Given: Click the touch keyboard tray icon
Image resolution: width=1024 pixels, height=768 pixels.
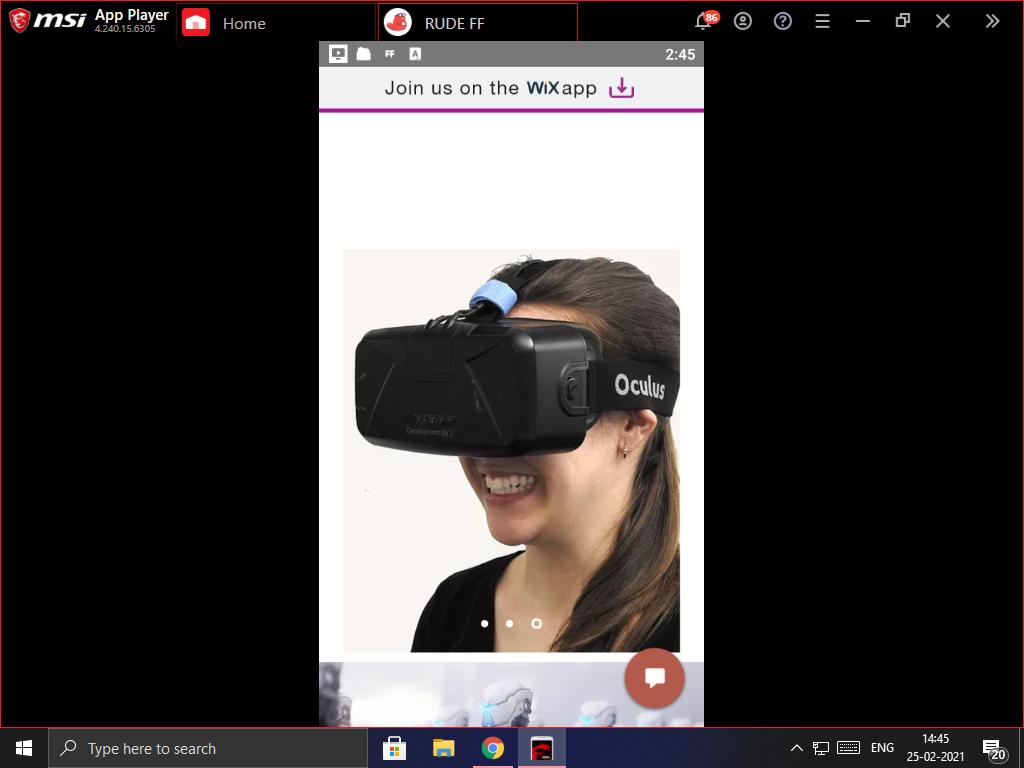Looking at the screenshot, I should [848, 748].
